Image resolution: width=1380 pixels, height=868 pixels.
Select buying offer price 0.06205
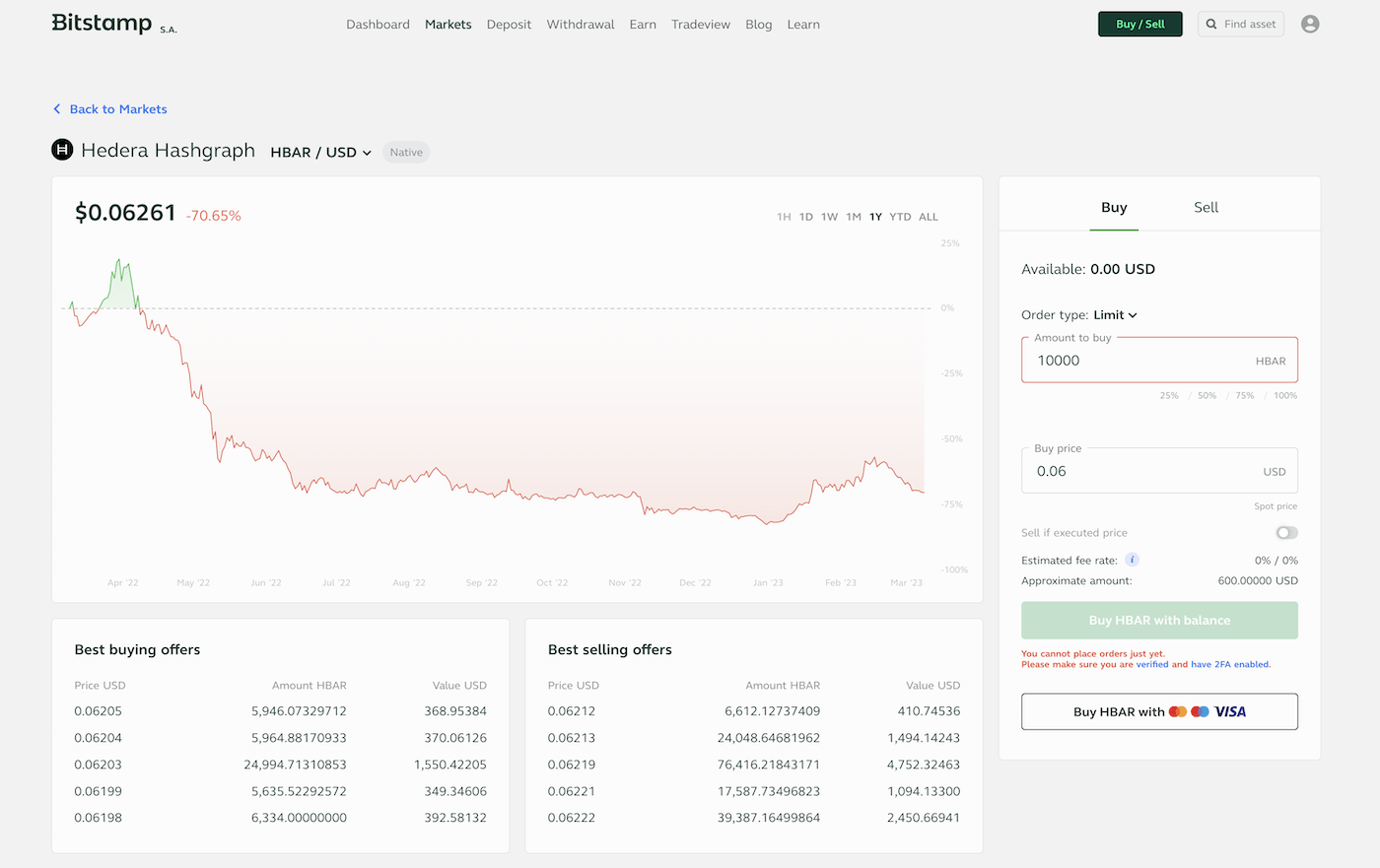[x=99, y=711]
